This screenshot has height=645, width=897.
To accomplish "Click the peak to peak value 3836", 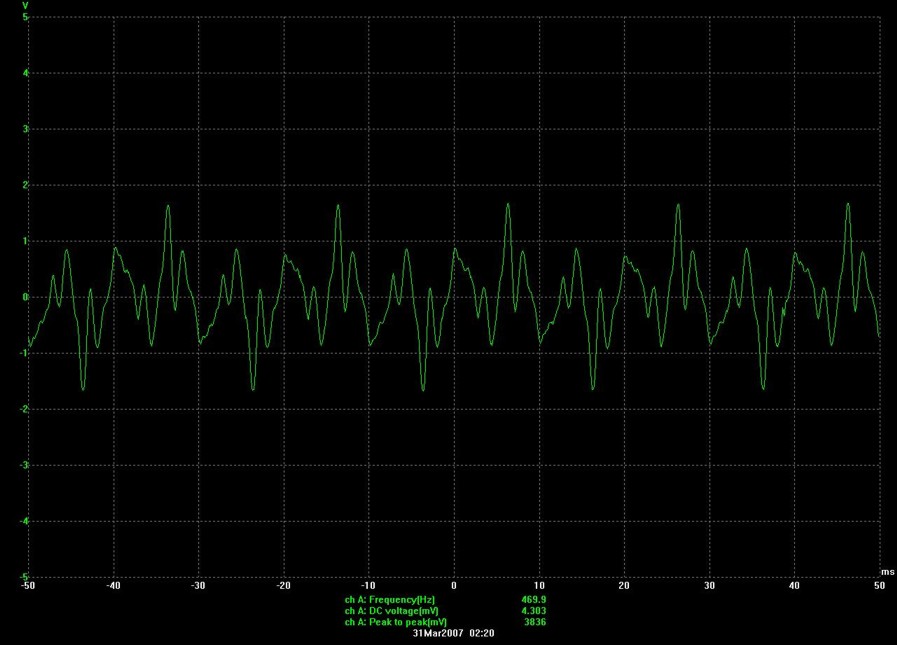I will tap(535, 622).
